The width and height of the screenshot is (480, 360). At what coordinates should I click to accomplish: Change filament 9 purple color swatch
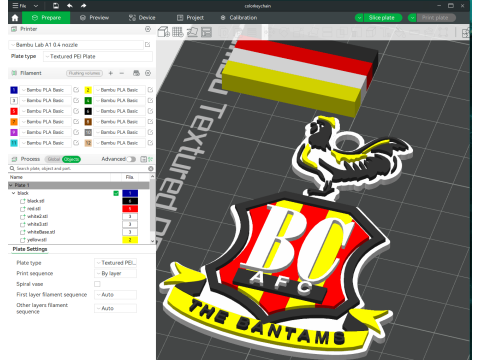(x=14, y=132)
